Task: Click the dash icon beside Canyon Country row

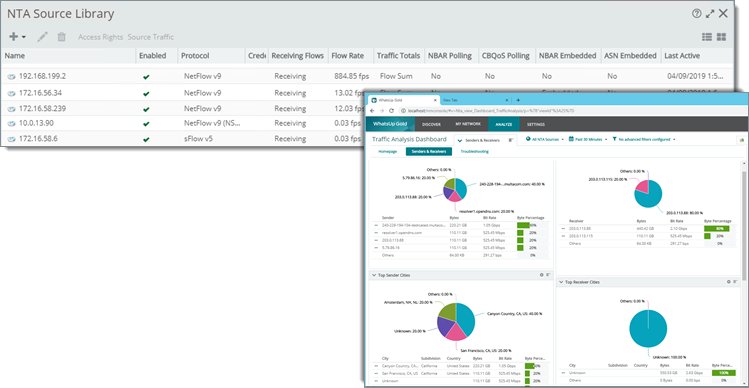Action: [x=376, y=366]
